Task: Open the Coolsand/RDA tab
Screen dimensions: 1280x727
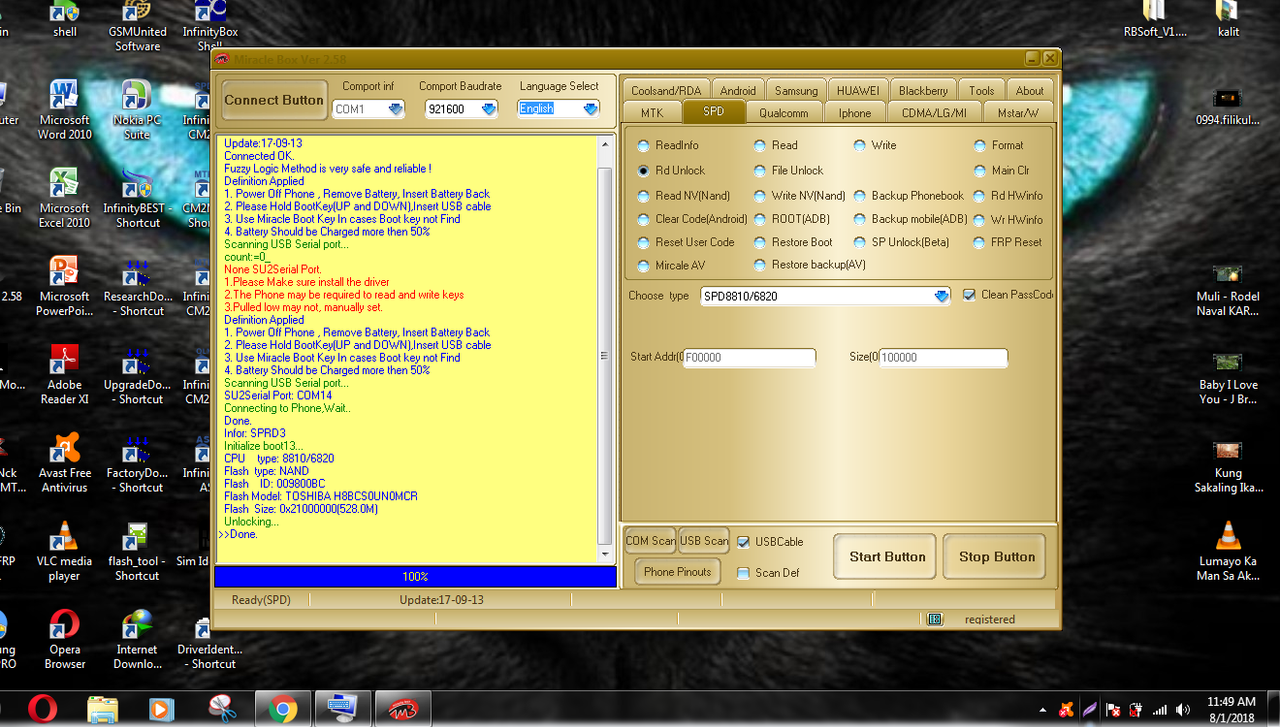Action: 666,90
